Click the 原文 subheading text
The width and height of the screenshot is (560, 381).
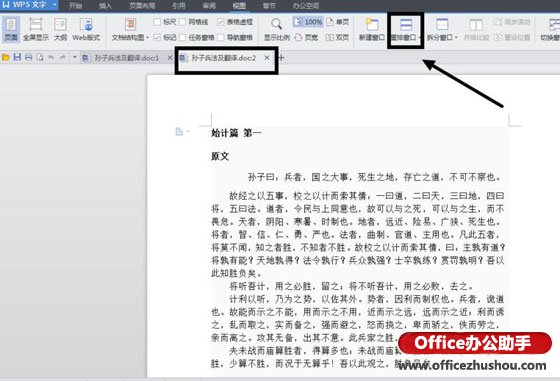[220, 156]
